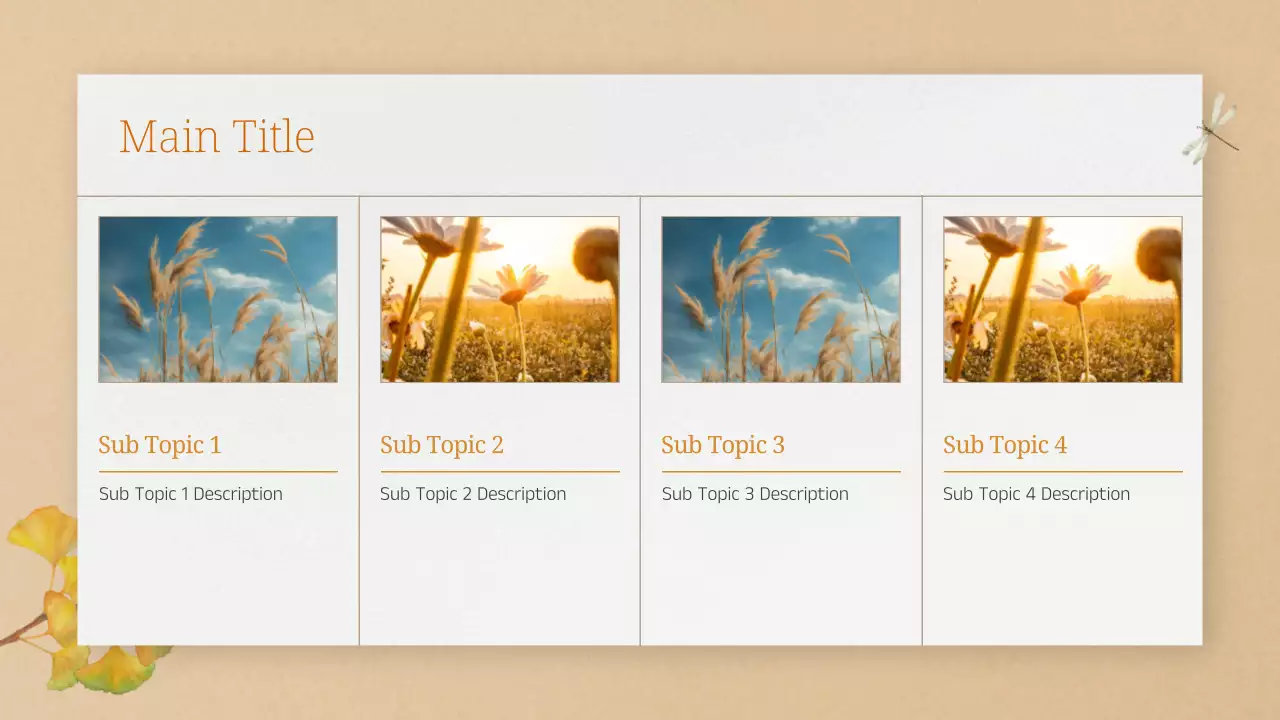The image size is (1280, 720).
Task: Click the blue-sky grass photo in Sub Topic 3
Action: click(x=780, y=298)
